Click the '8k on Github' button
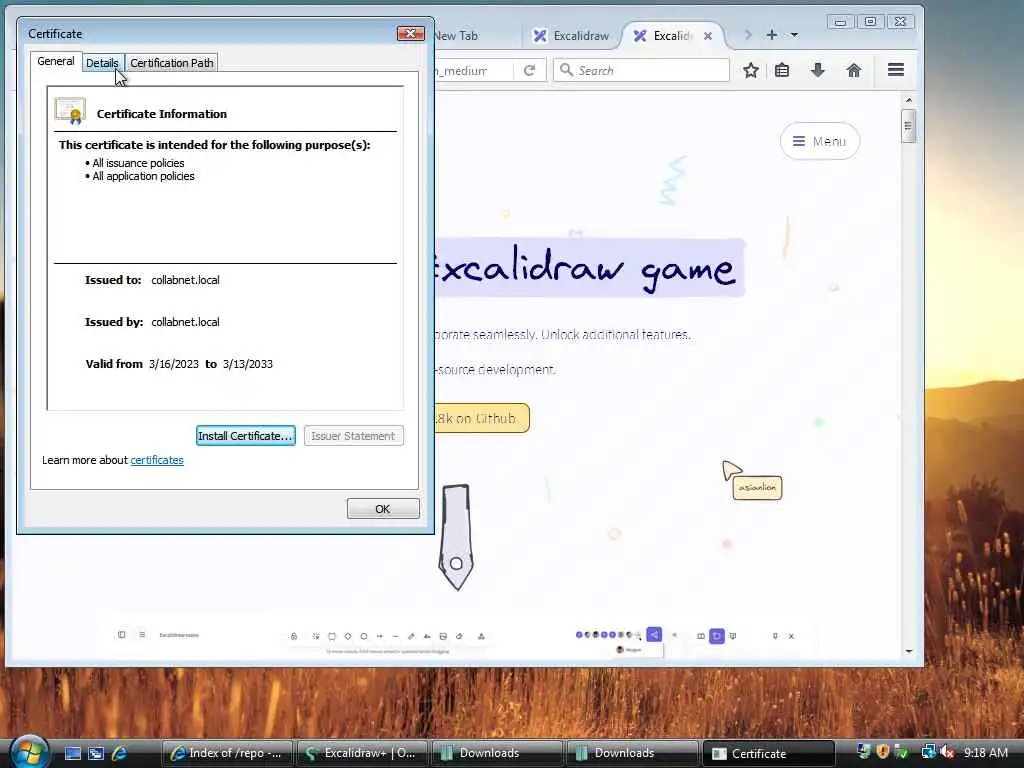The width and height of the screenshot is (1024, 768). click(x=481, y=418)
